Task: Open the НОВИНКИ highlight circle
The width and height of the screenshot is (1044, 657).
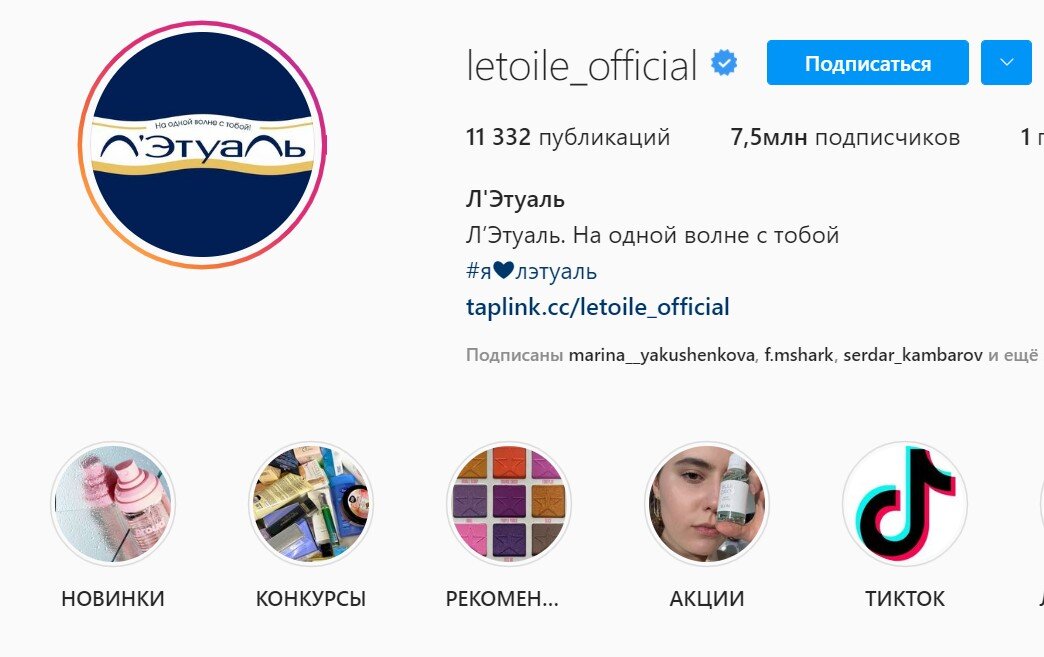Action: tap(113, 504)
